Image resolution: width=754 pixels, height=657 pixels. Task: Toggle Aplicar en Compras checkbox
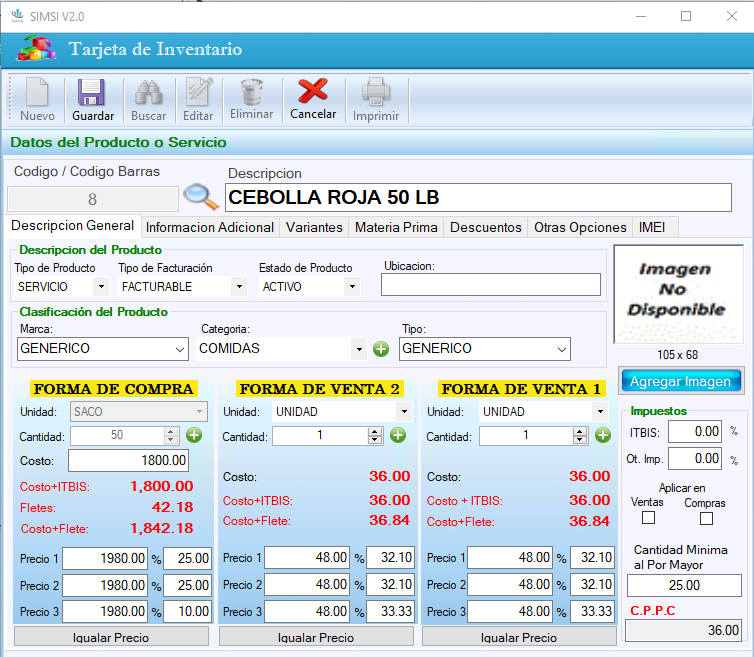pos(706,518)
